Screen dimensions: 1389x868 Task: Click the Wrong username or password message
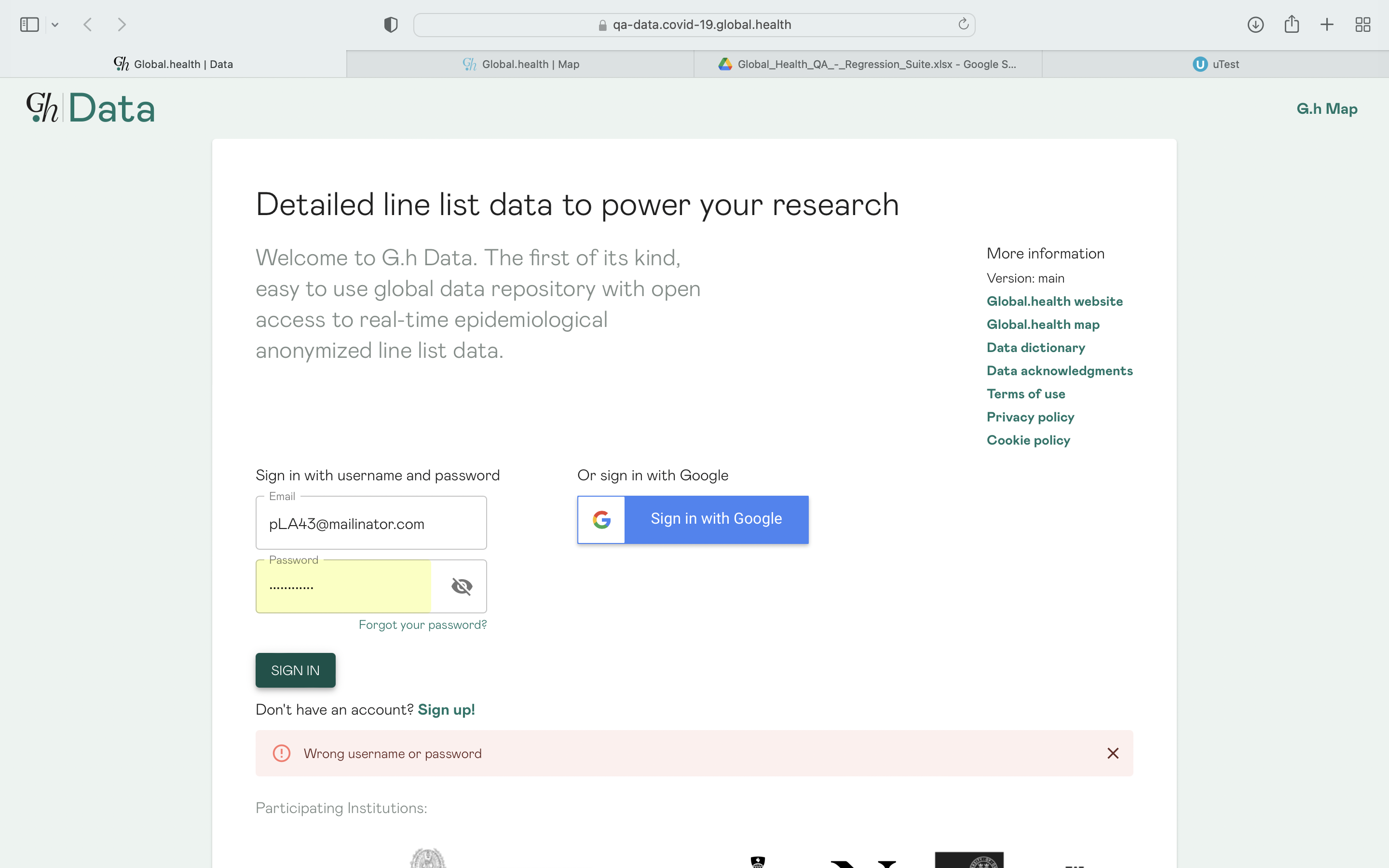pyautogui.click(x=393, y=754)
